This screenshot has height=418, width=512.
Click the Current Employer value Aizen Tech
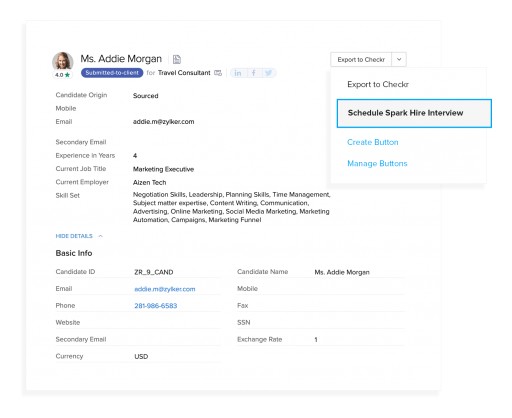(149, 183)
